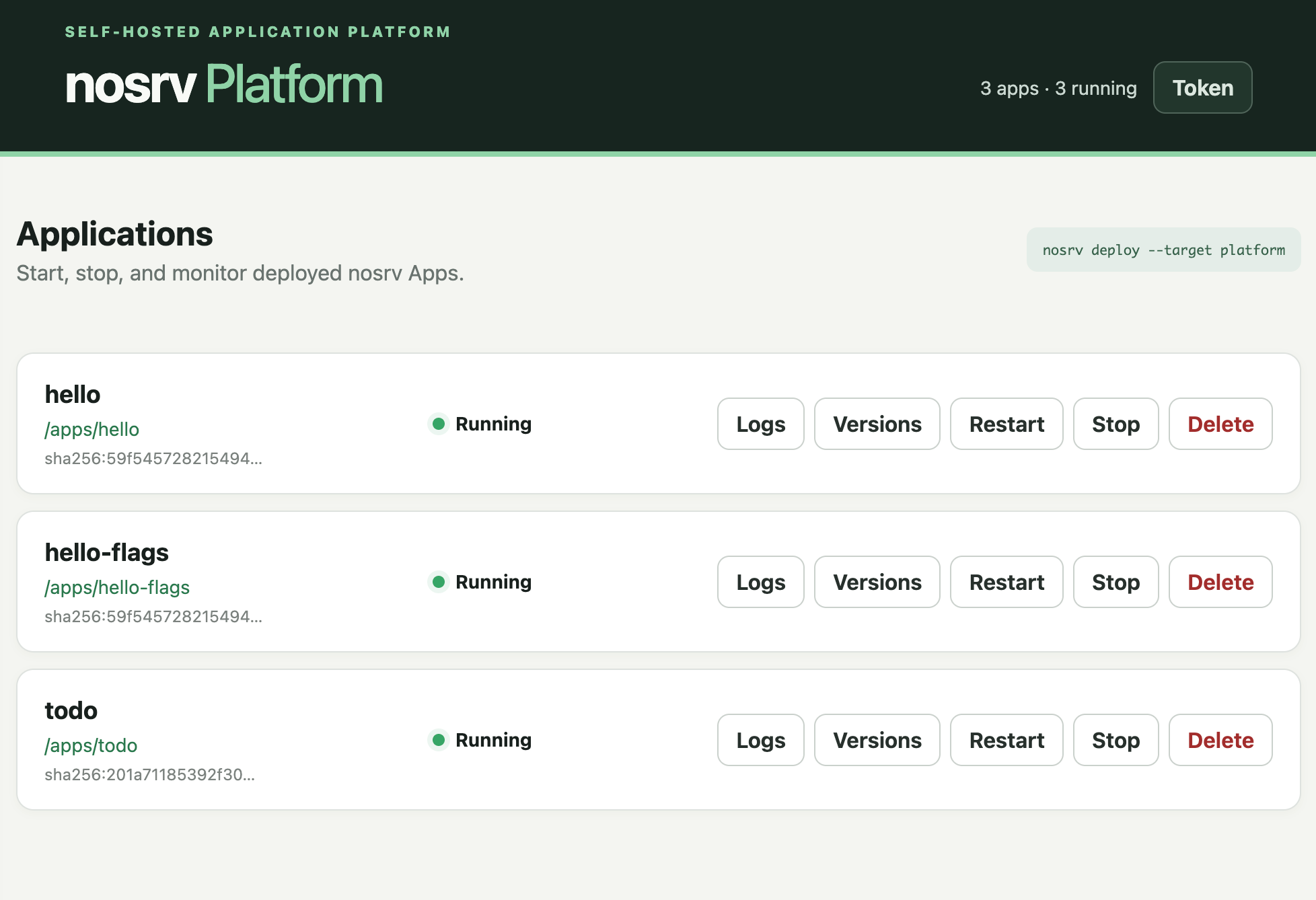The width and height of the screenshot is (1316, 900).
Task: Click the hello-flags app name heading
Action: 106,552
